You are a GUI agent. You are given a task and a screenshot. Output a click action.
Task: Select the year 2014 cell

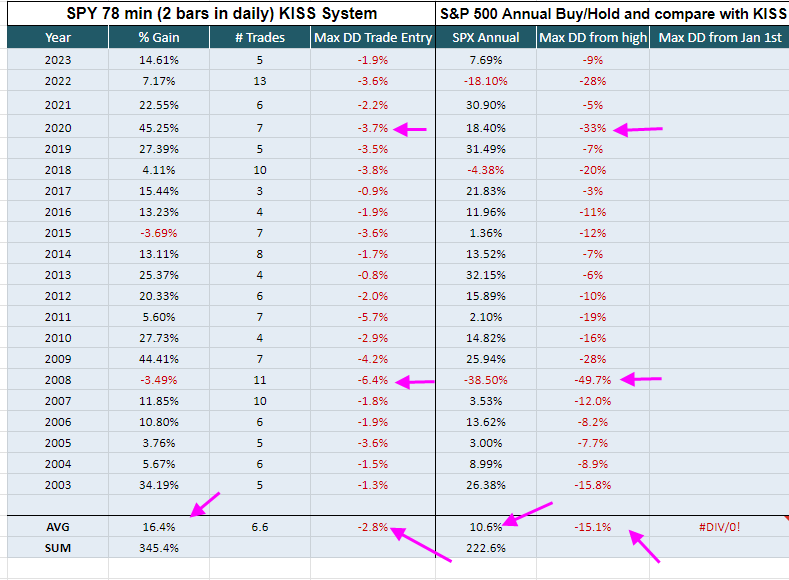58,254
